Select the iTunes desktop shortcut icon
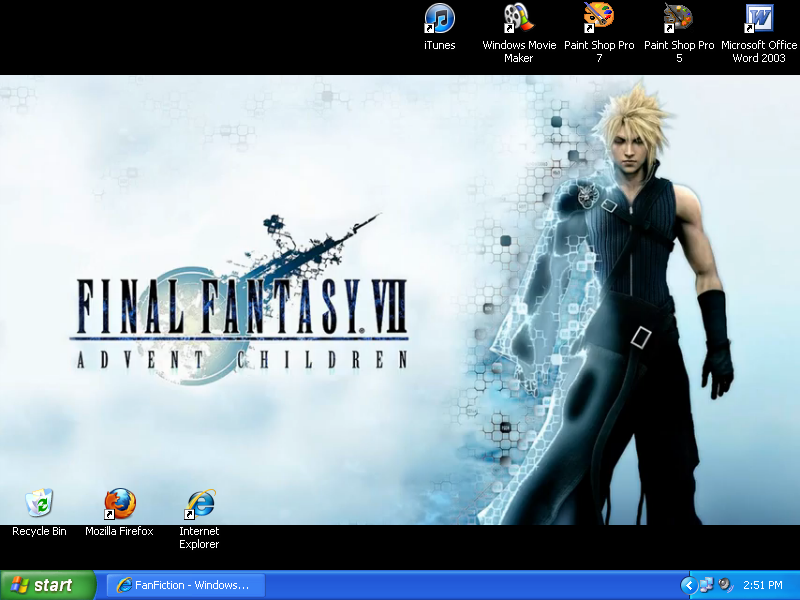This screenshot has width=800, height=600. (439, 18)
